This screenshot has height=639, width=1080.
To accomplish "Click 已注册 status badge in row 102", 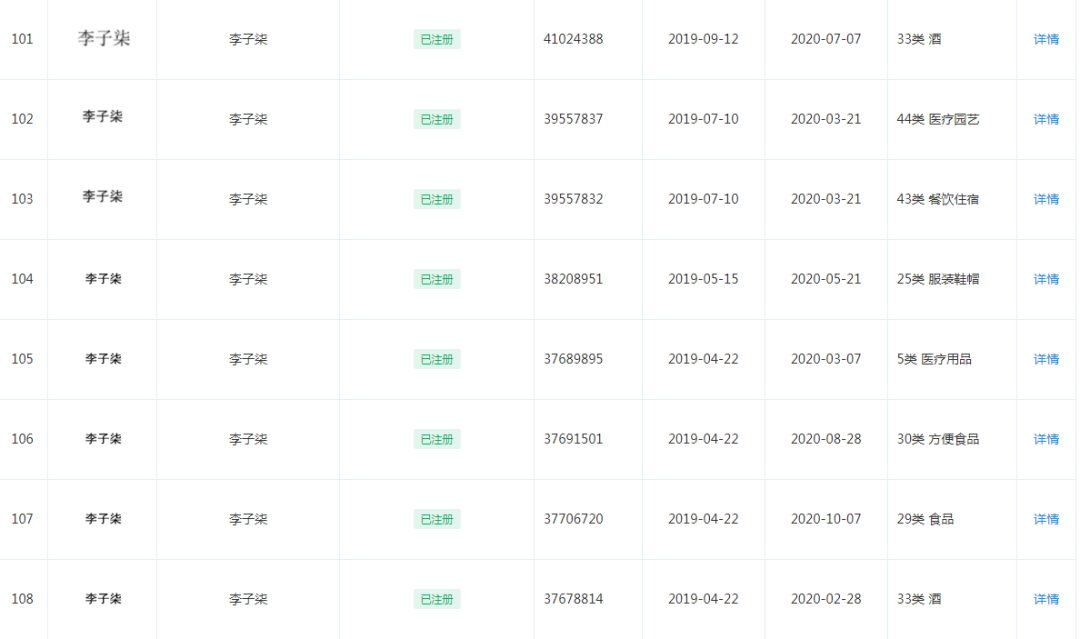I will [437, 119].
